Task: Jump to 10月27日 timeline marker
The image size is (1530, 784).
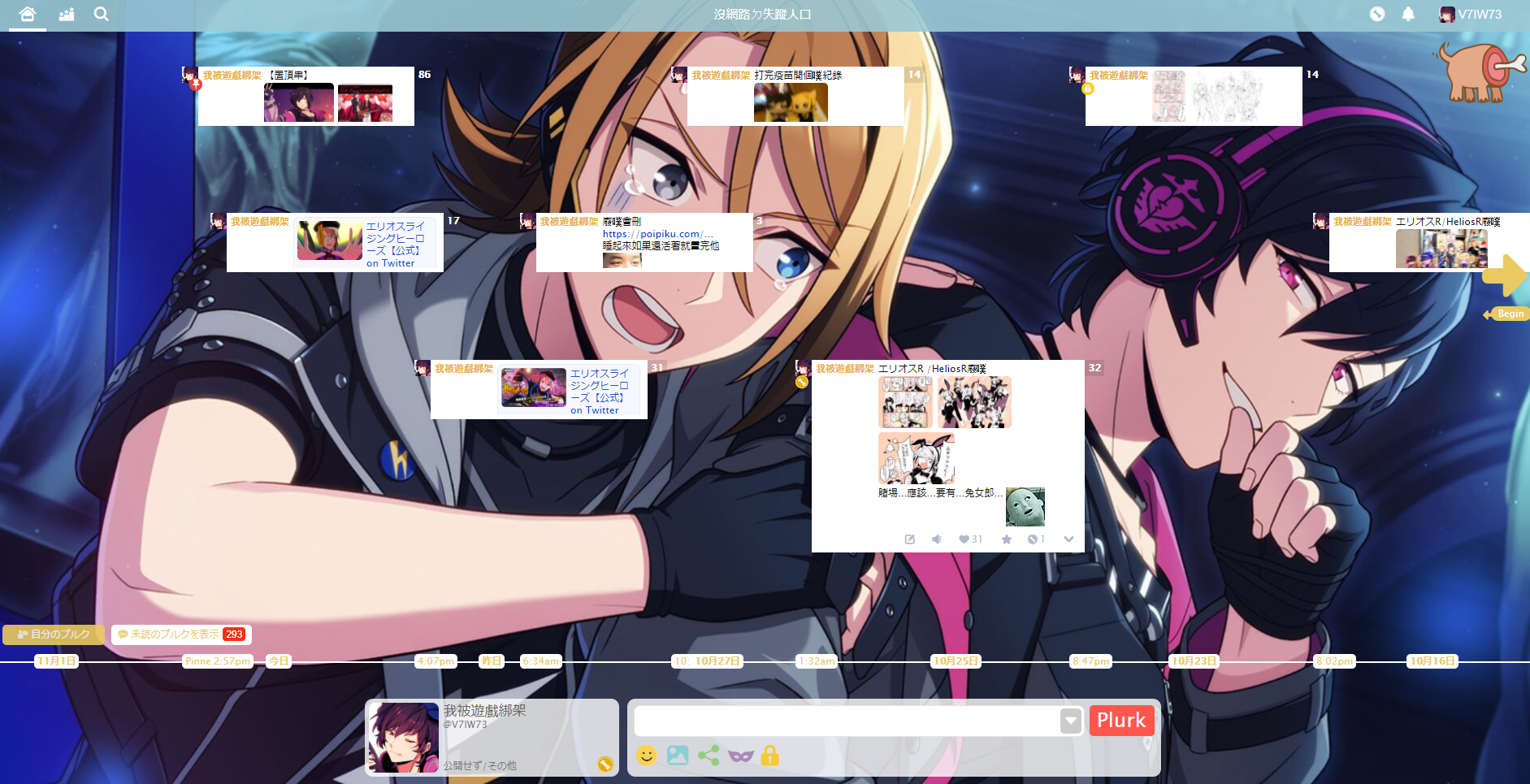Action: (x=718, y=661)
